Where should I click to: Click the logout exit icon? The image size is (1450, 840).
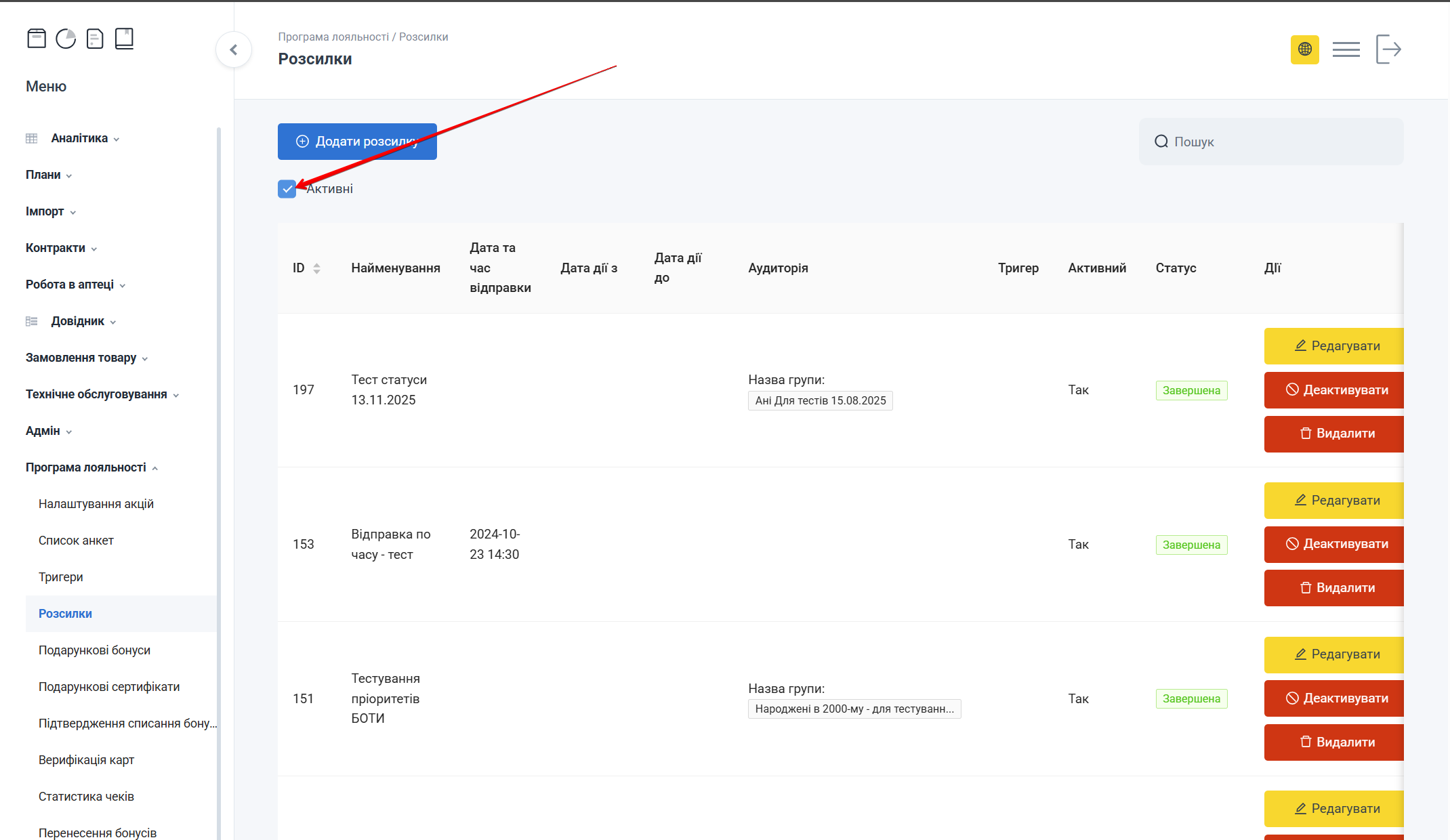point(1388,49)
